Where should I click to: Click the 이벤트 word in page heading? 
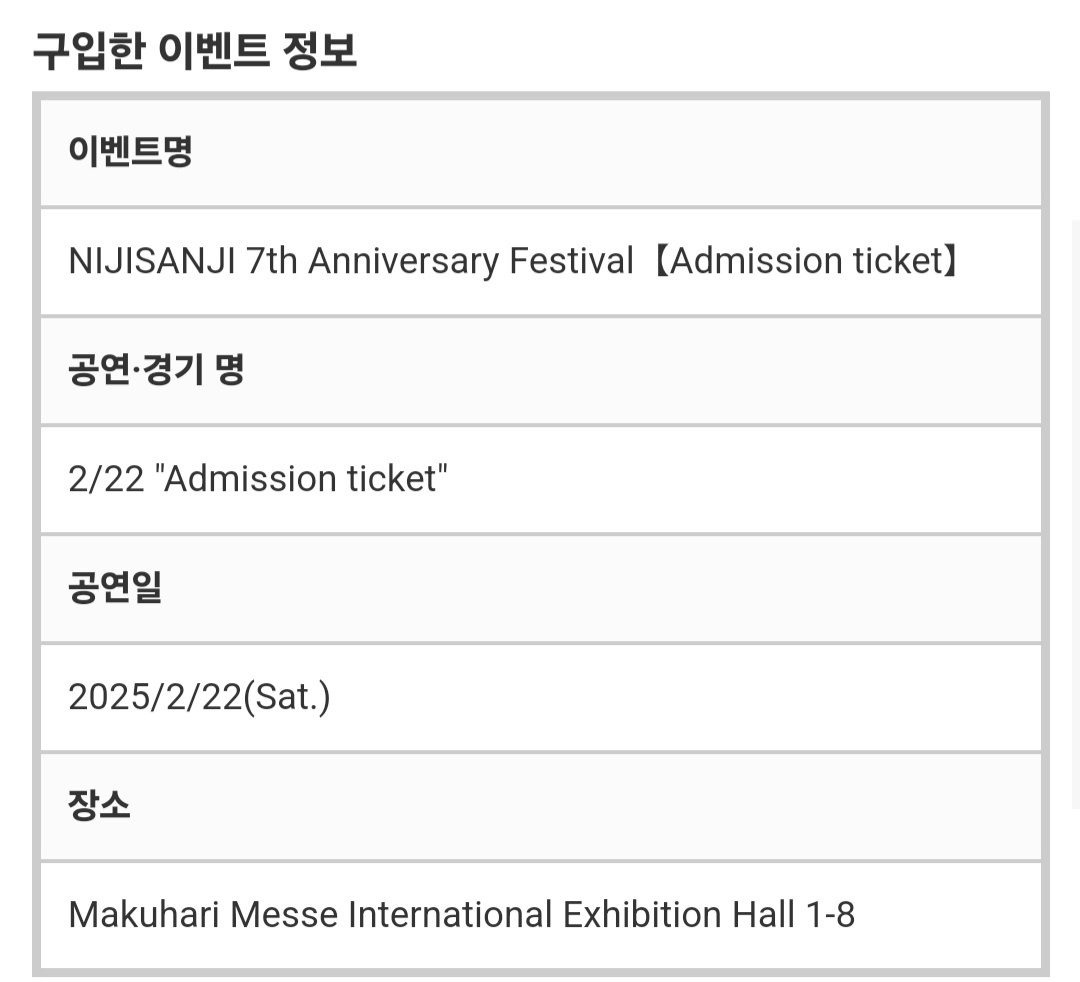214,51
